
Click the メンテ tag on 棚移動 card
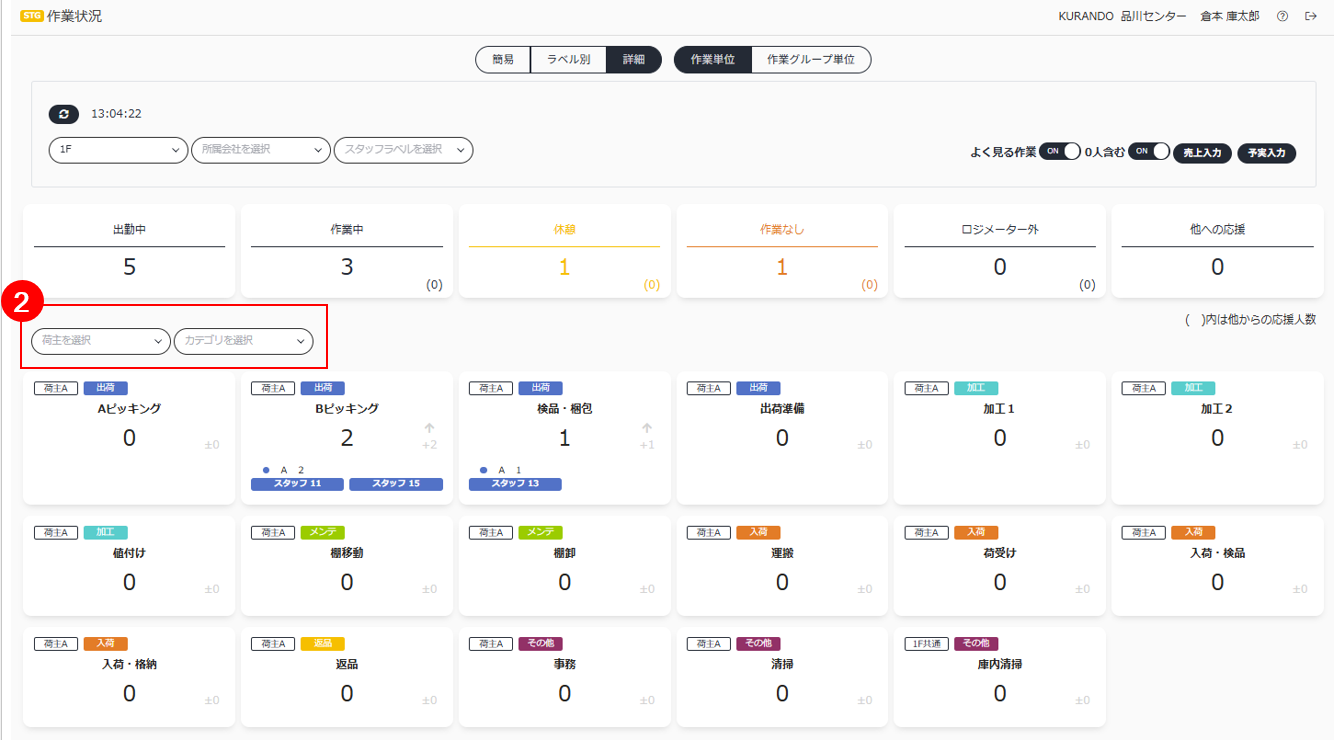(x=323, y=532)
